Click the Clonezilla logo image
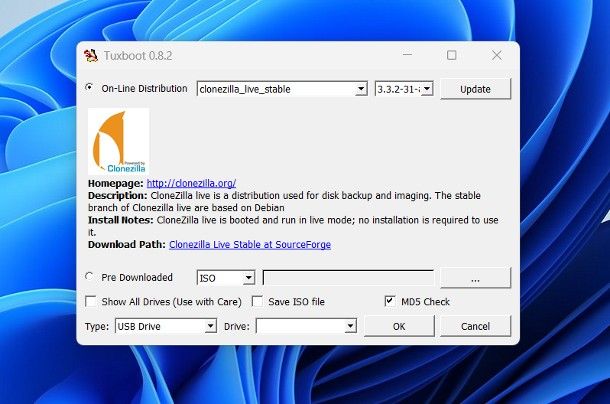The width and height of the screenshot is (610, 404). [x=118, y=141]
